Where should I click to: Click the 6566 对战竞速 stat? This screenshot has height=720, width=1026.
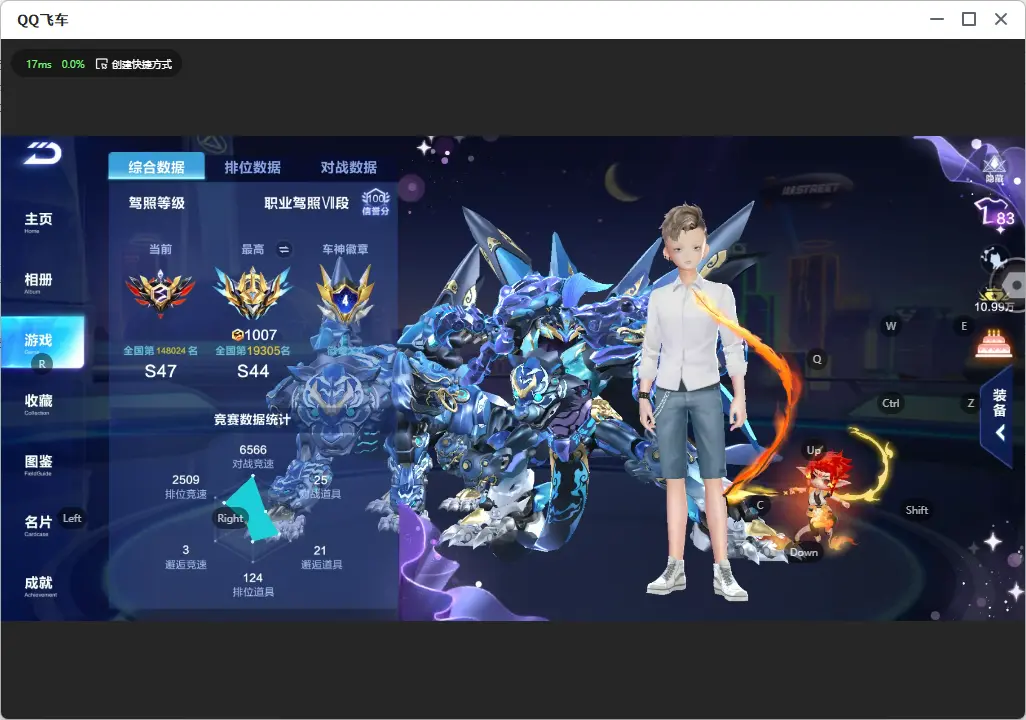point(253,456)
